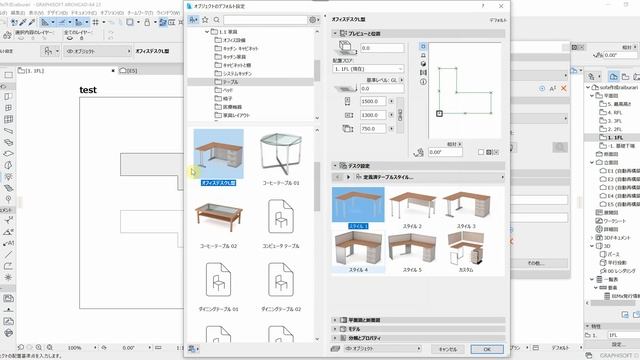Viewport: 640px width, 360px height.
Task: Select the Curtain Wall tool in main toolbox
Action: (x=8, y=119)
